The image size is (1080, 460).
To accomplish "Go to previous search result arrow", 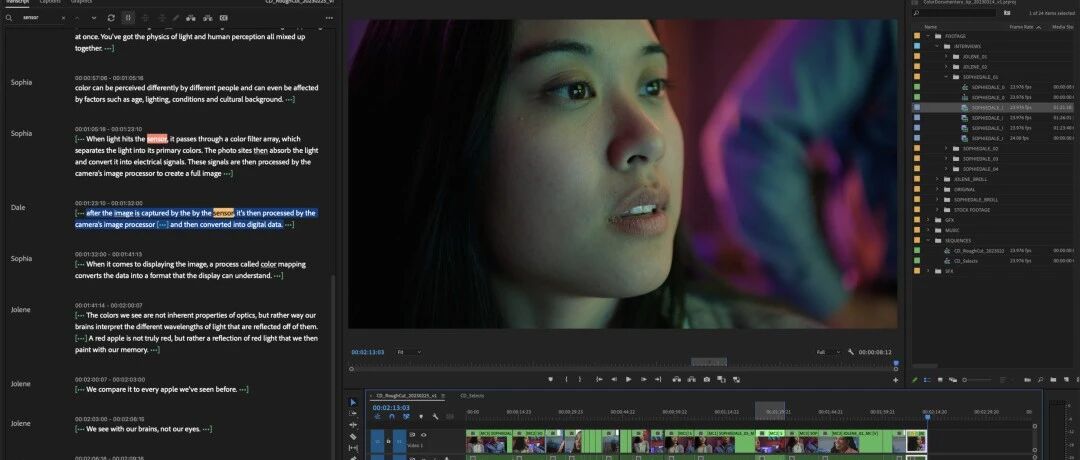I will [x=77, y=18].
